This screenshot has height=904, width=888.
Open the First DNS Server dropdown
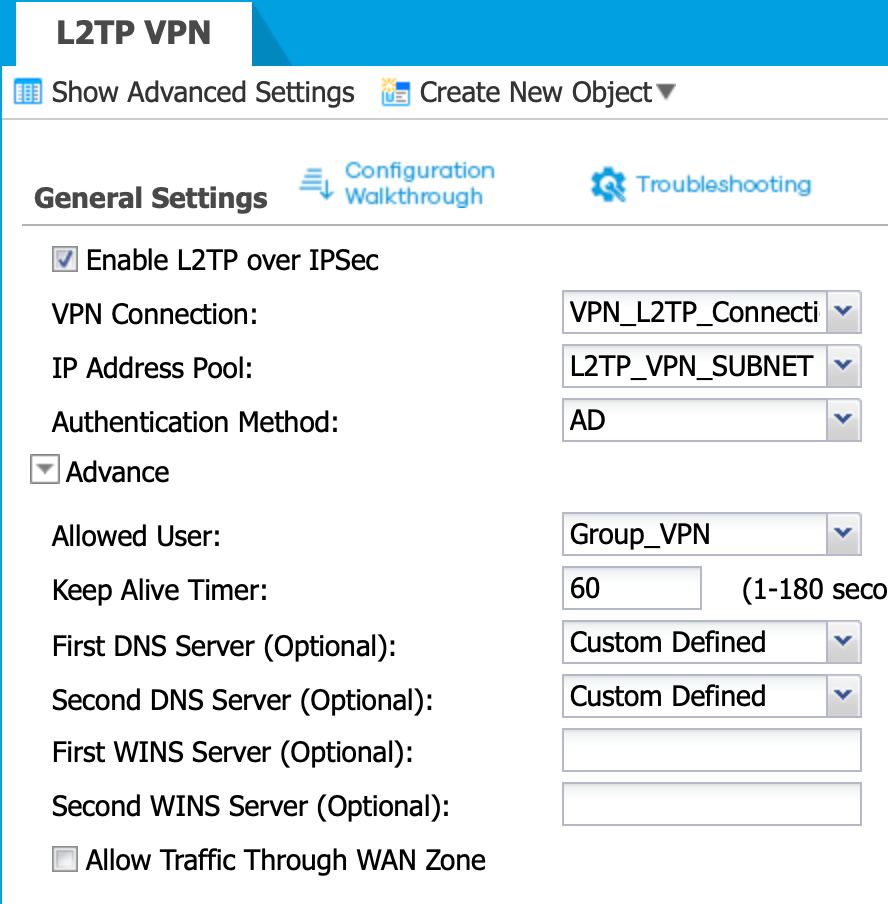[x=843, y=642]
